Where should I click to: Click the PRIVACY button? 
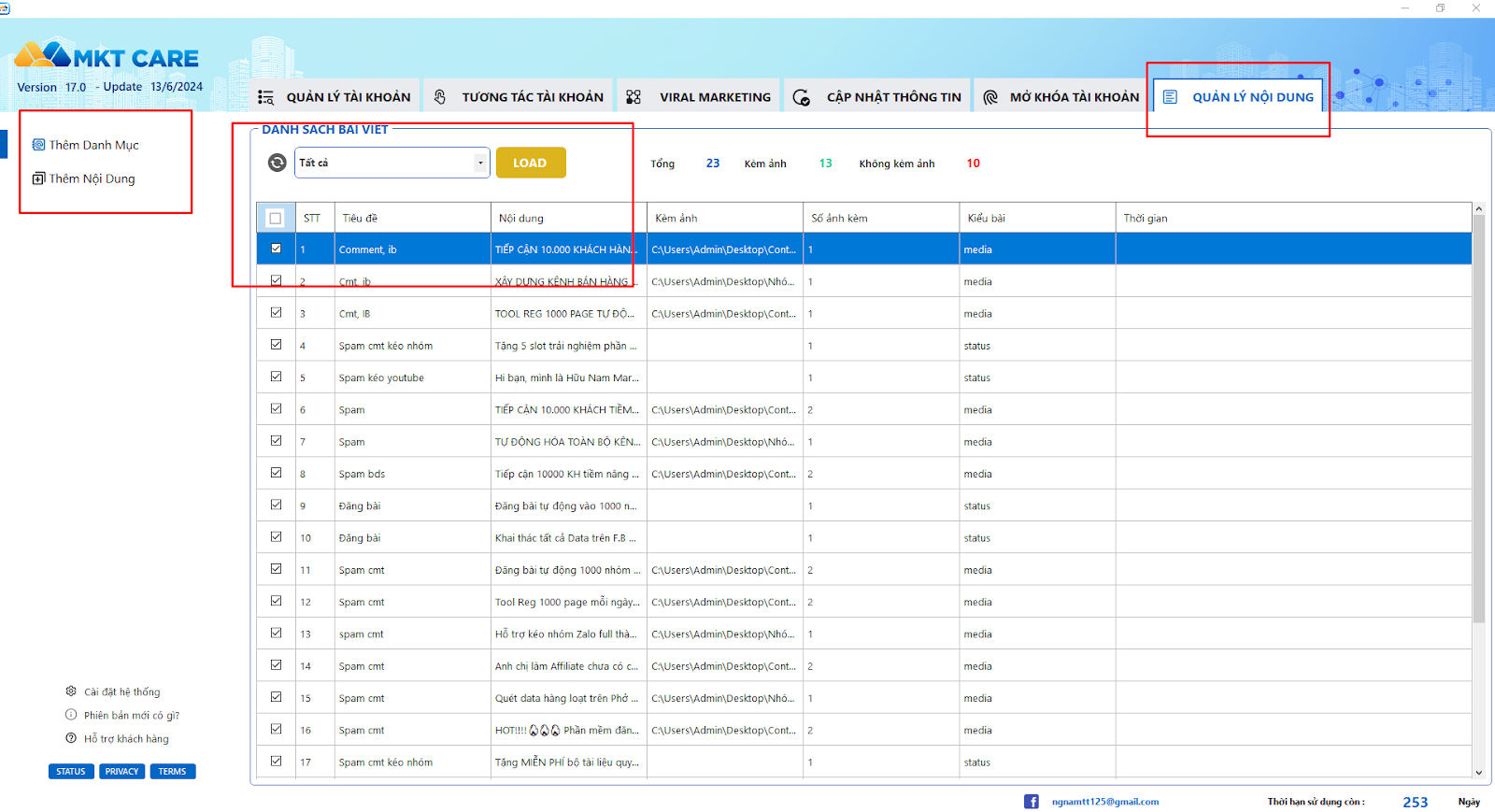click(x=121, y=772)
